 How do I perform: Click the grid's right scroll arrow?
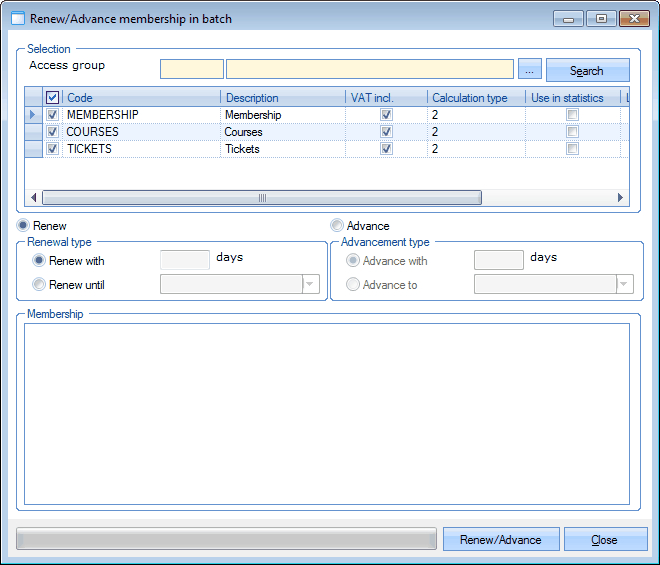(620, 198)
